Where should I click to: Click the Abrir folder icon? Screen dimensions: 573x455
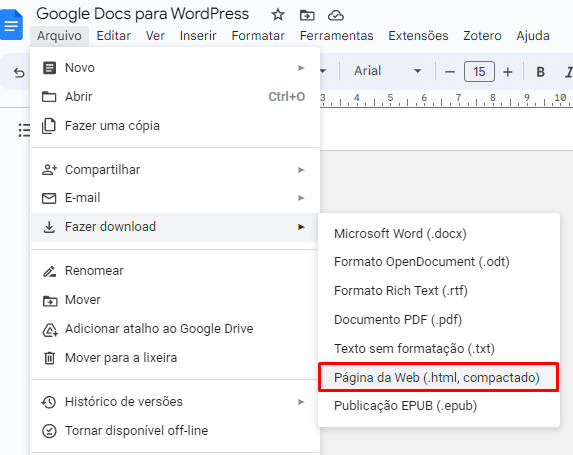[x=49, y=97]
